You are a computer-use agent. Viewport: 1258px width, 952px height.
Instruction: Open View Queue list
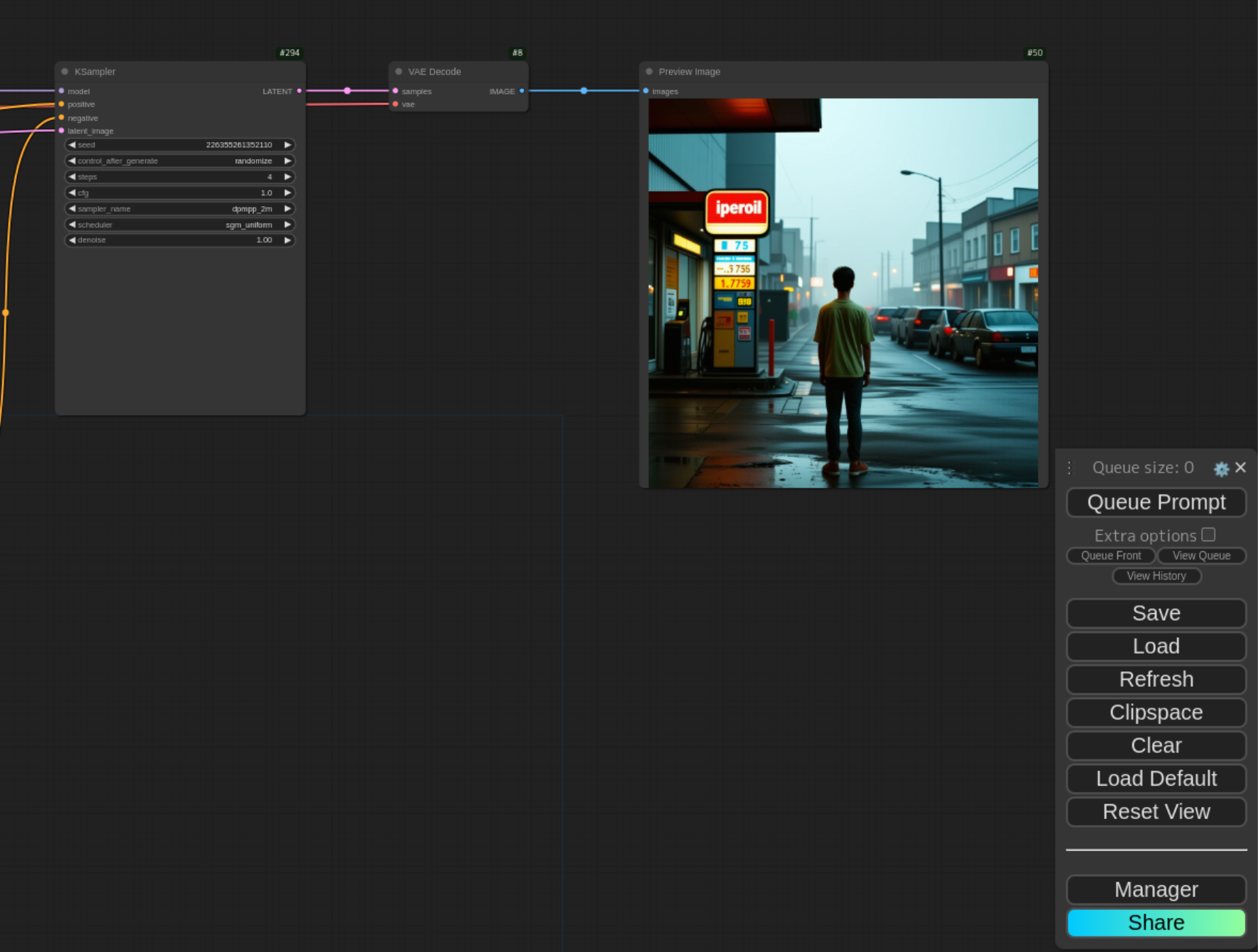point(1201,556)
